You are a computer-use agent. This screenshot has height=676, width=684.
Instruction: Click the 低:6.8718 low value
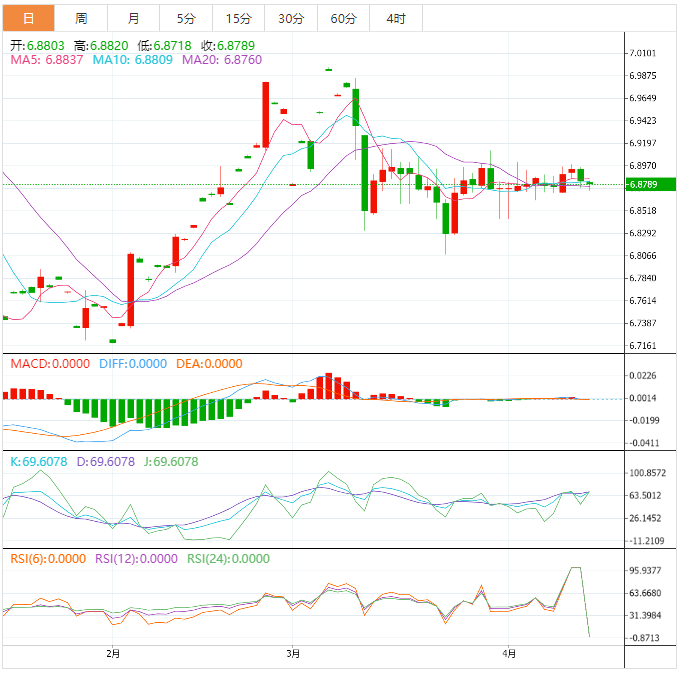point(164,45)
